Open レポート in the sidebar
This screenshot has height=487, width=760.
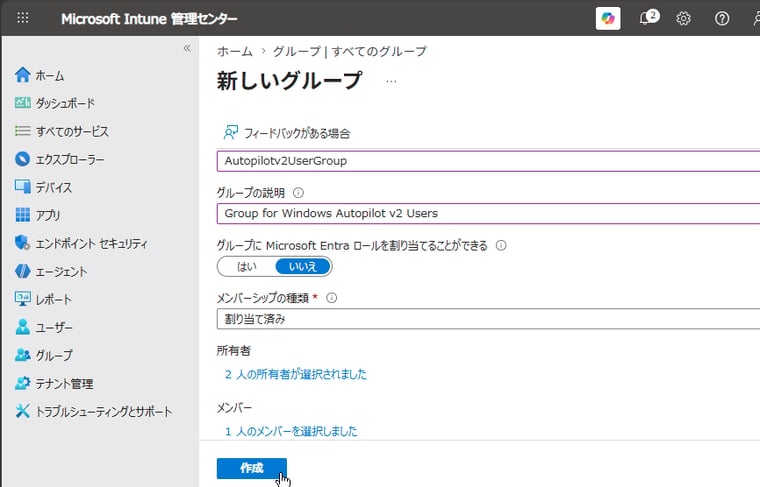(x=53, y=300)
